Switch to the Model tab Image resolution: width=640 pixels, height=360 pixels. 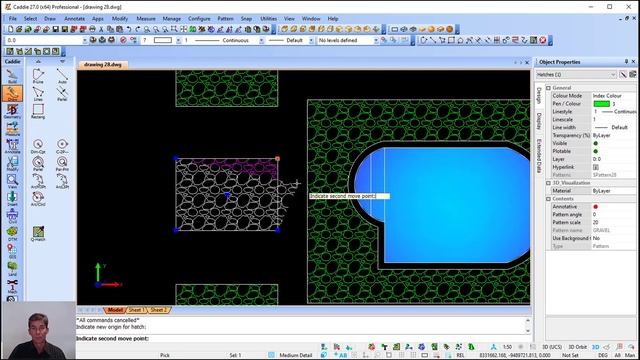coord(115,310)
